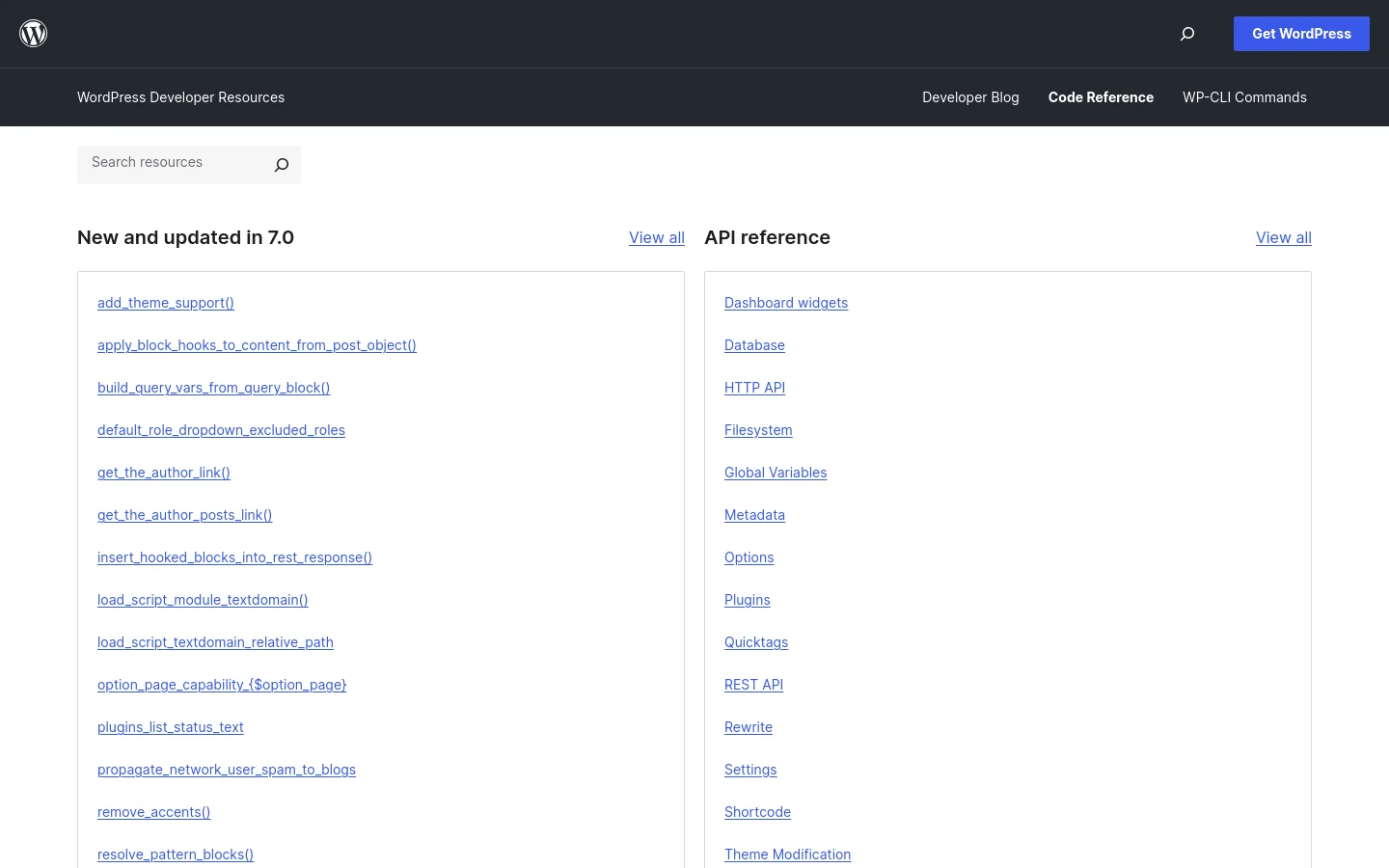This screenshot has height=868, width=1389.
Task: Open Database API reference
Action: click(x=754, y=345)
